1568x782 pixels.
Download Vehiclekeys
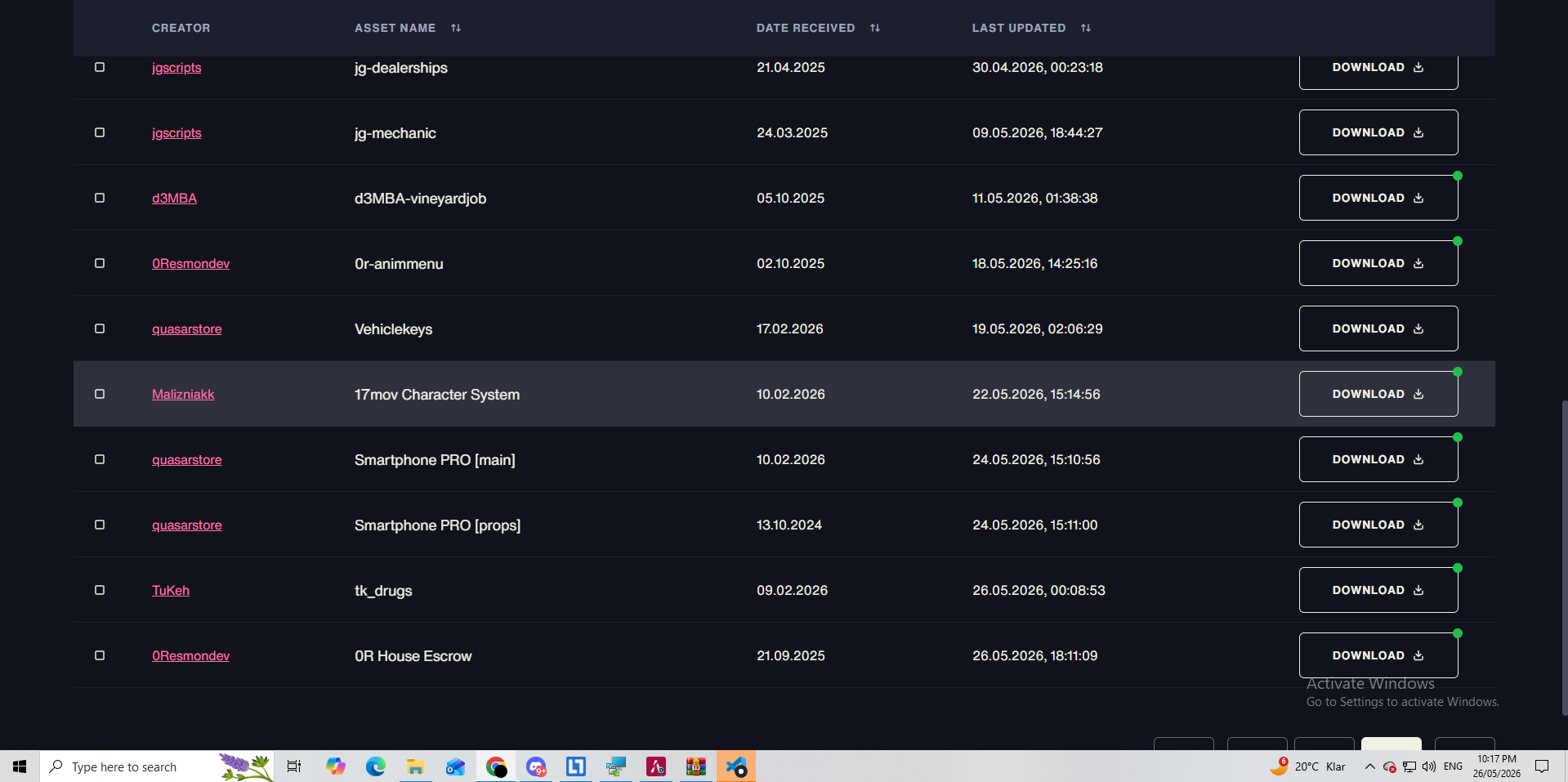[1378, 328]
